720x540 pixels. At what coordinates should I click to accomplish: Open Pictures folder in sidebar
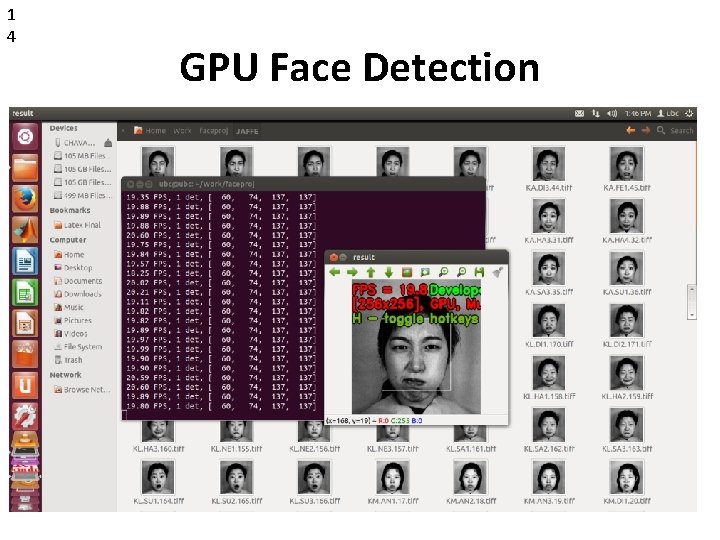tap(73, 321)
